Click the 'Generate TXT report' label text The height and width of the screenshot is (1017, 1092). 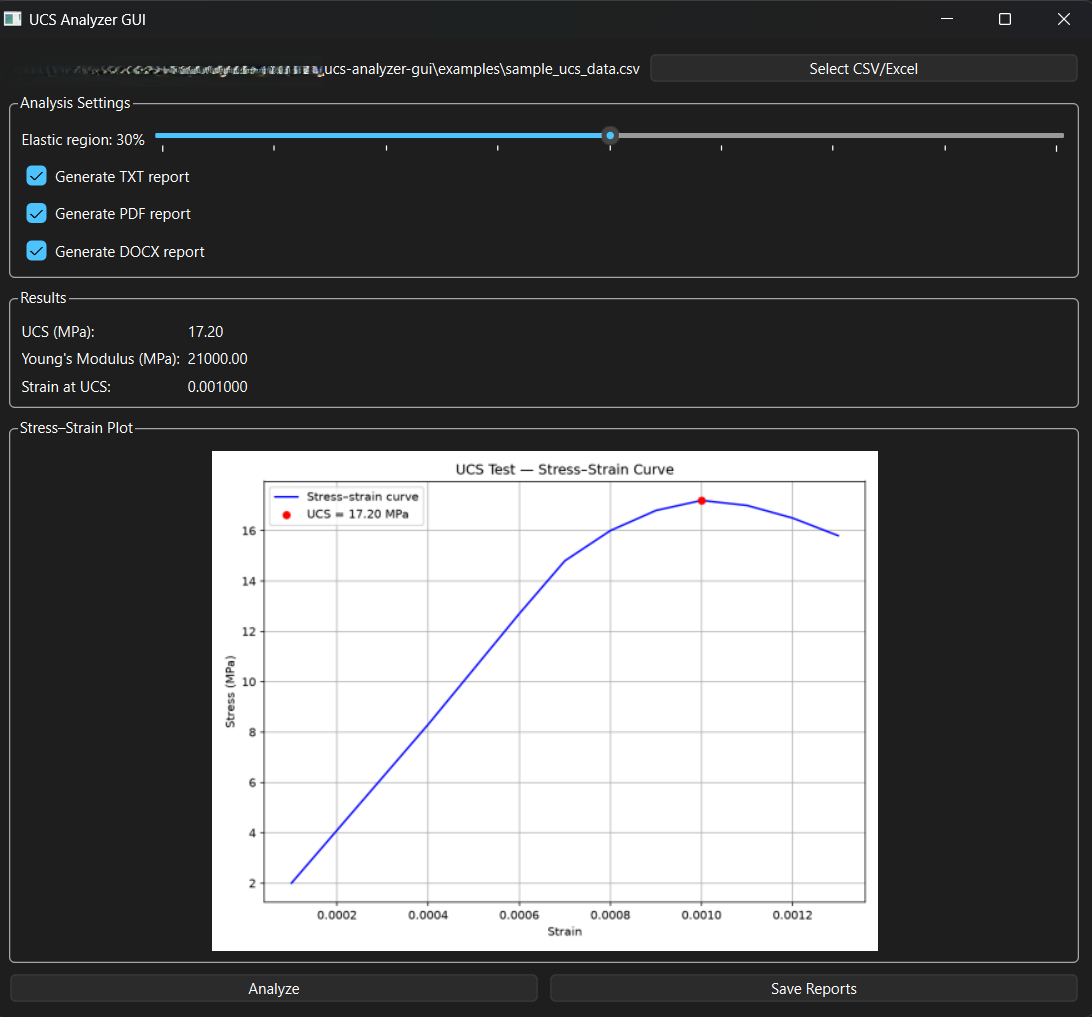(122, 177)
